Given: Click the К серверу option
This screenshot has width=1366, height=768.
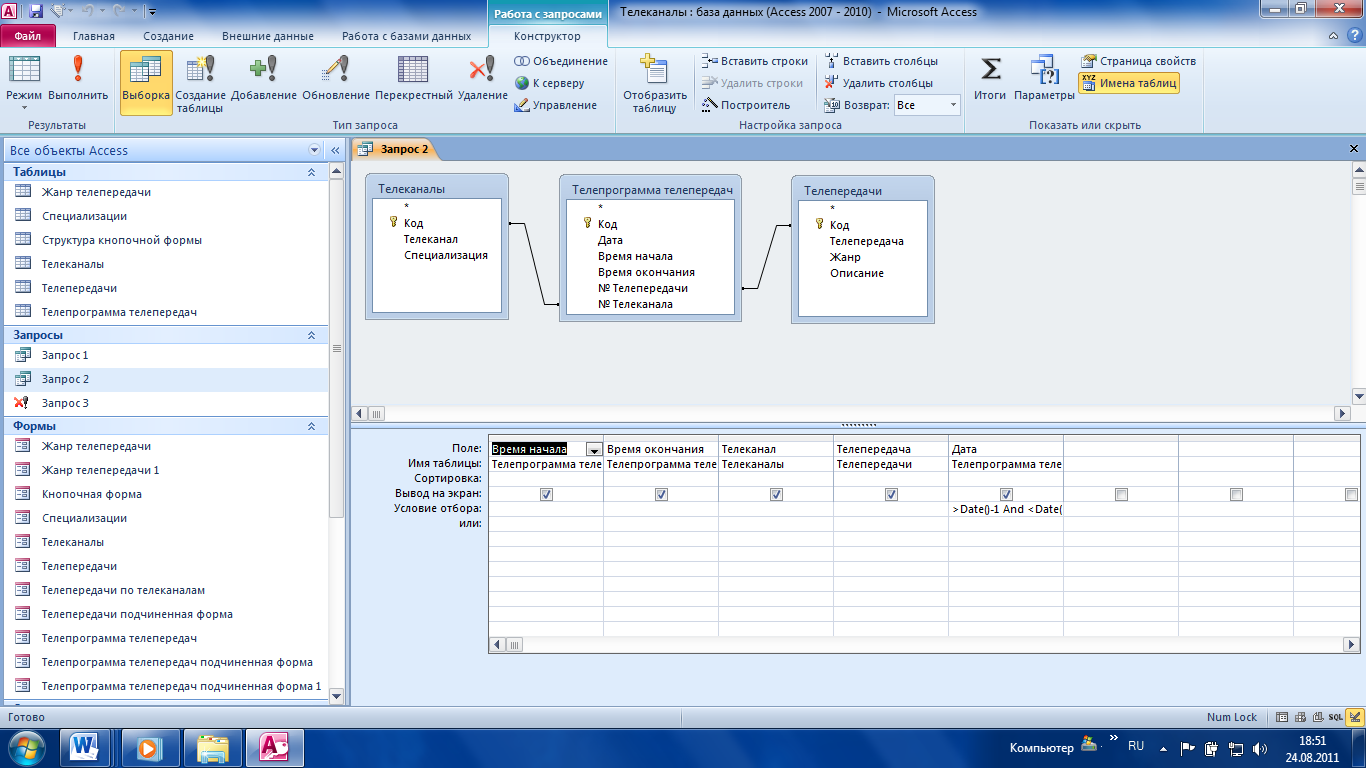Looking at the screenshot, I should (x=549, y=83).
